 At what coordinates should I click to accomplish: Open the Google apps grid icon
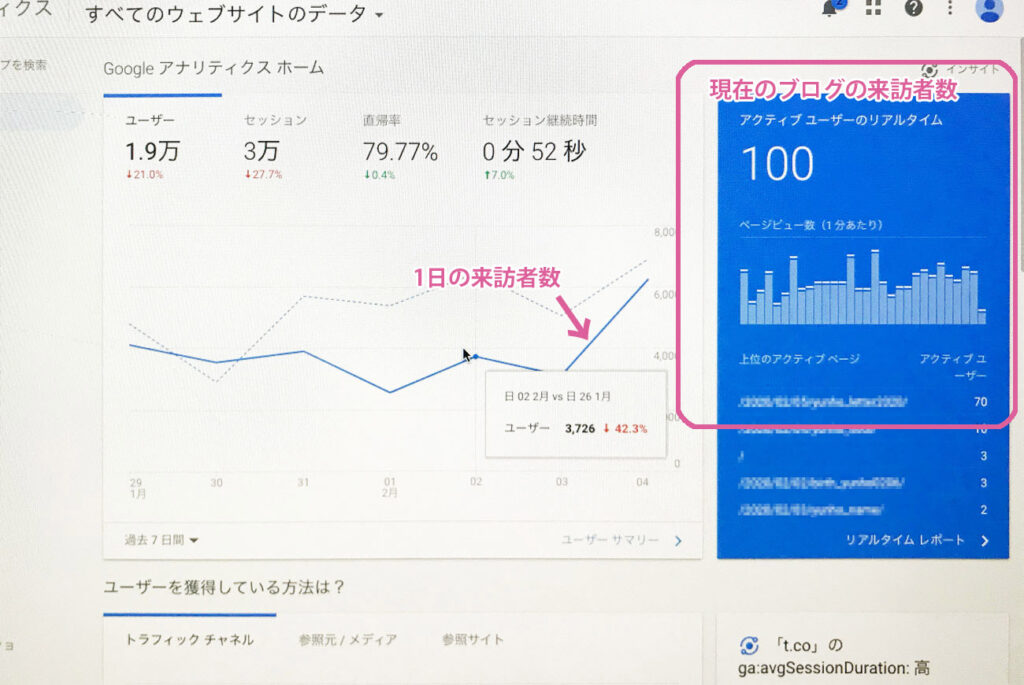click(x=873, y=7)
